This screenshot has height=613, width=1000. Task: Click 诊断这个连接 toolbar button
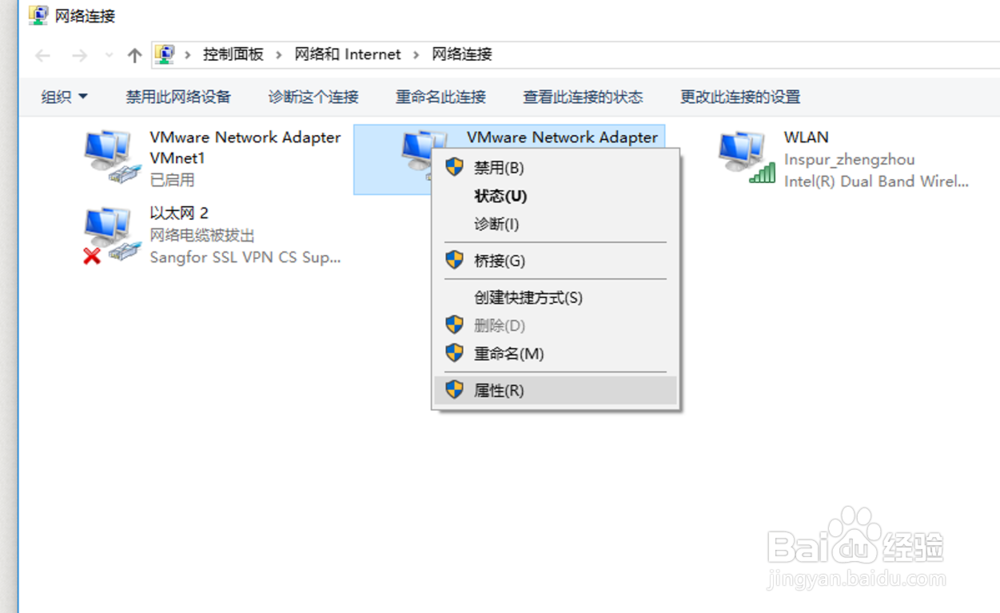tap(313, 97)
